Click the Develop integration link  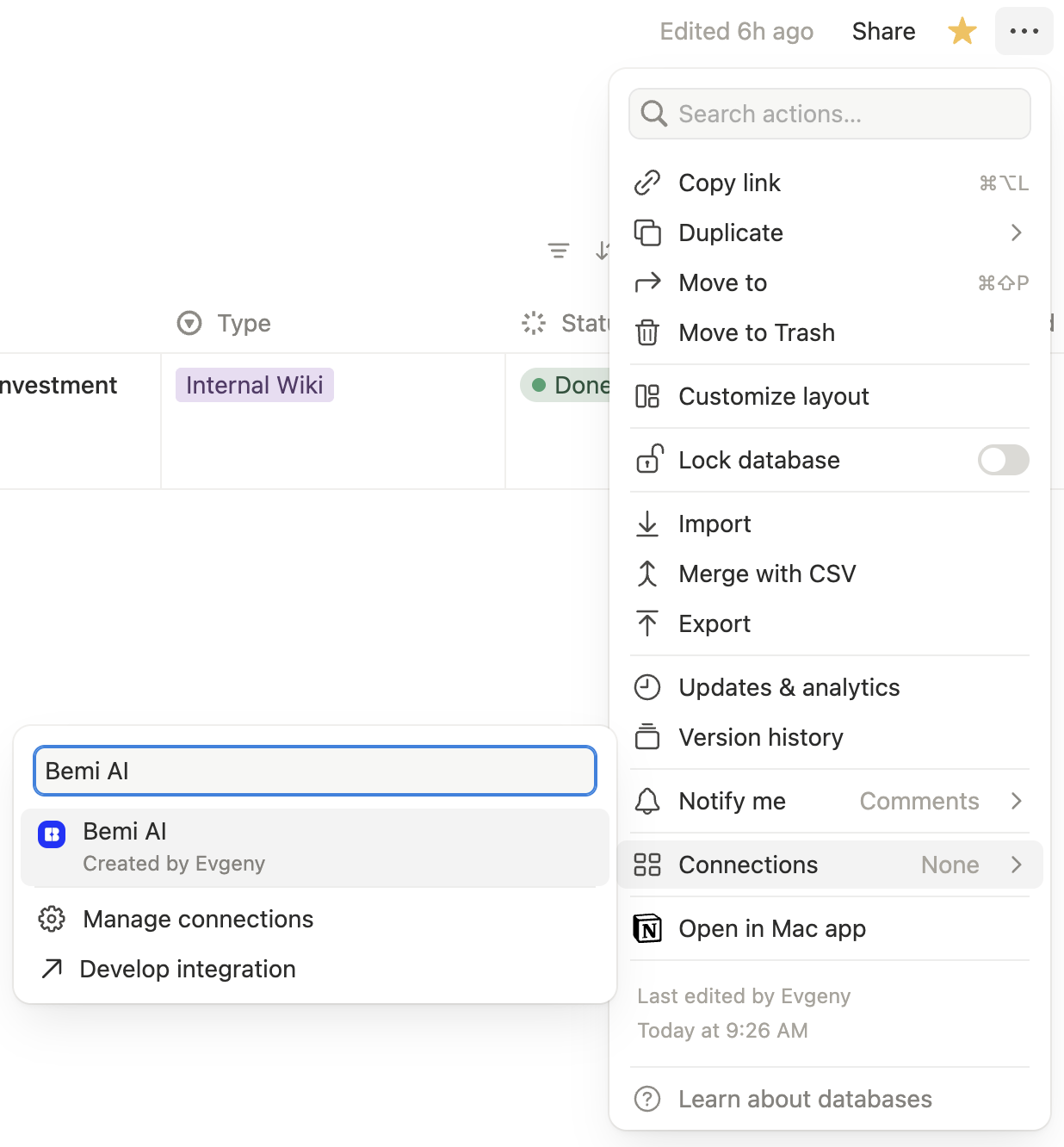point(187,969)
